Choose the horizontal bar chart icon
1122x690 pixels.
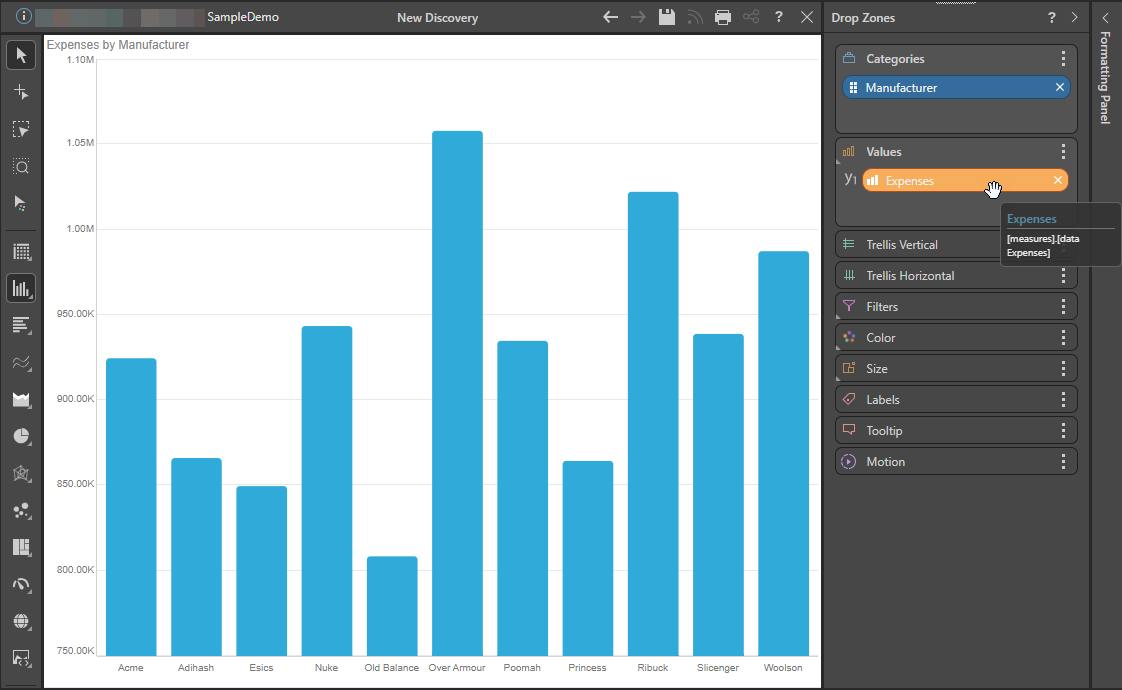point(21,325)
